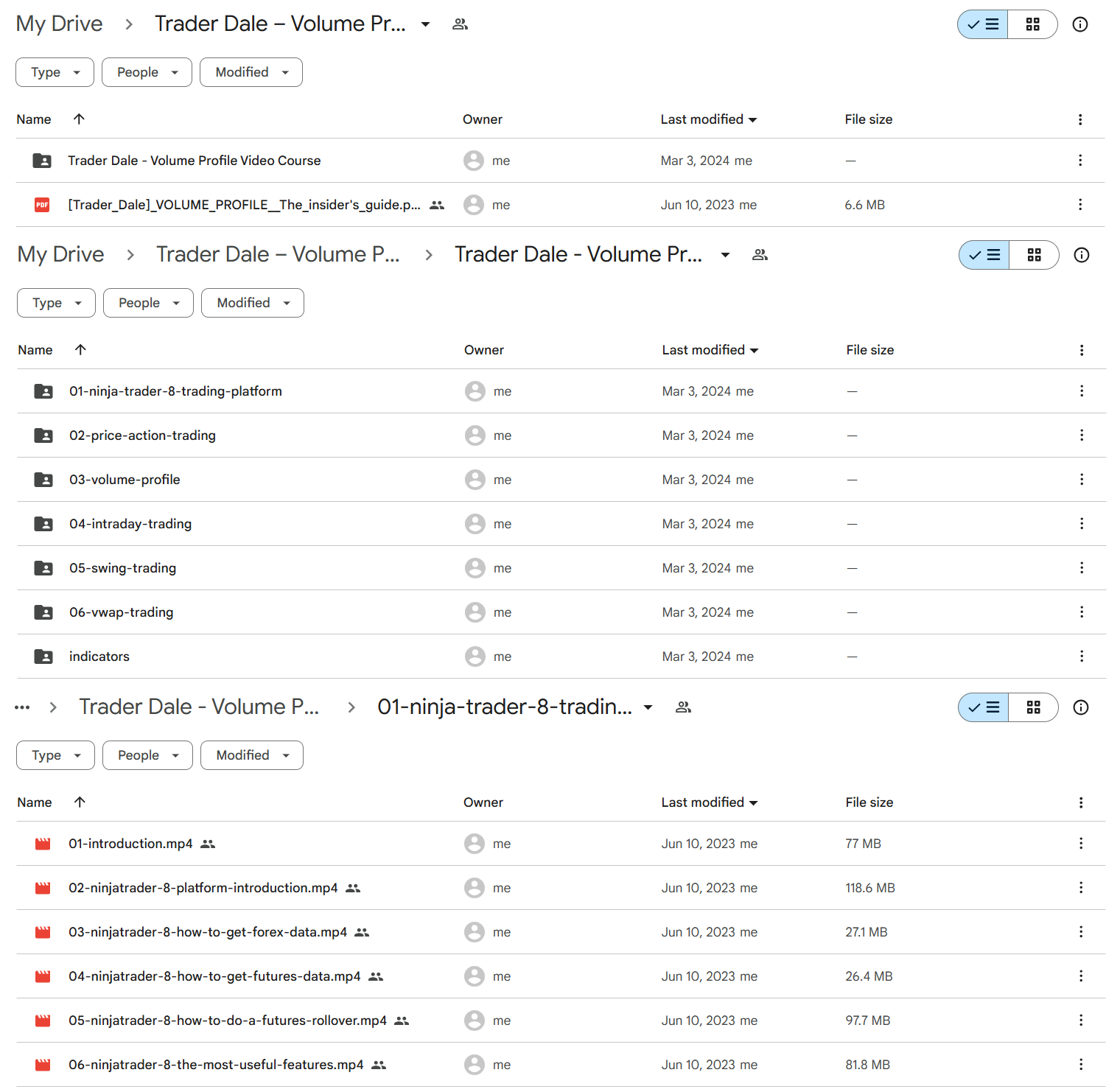
Task: Open more actions for indicators folder
Action: tap(1082, 657)
